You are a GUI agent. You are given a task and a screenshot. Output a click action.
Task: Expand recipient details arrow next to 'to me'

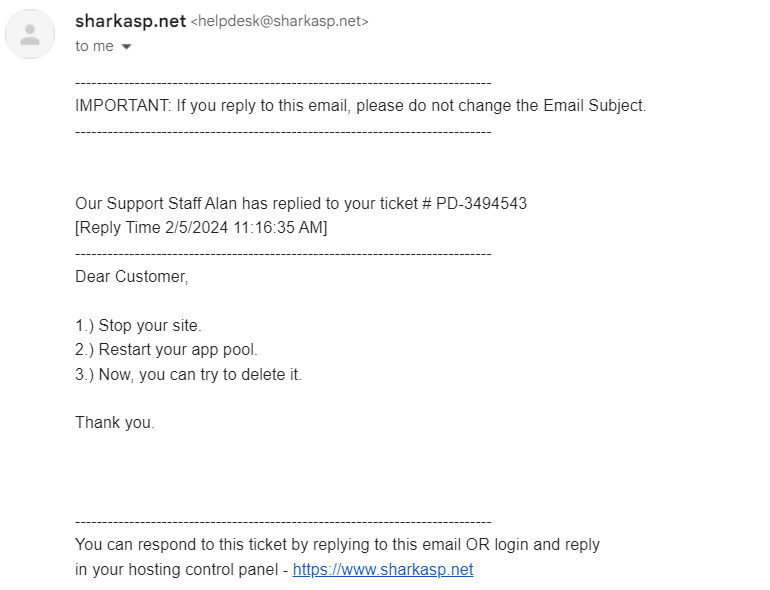126,47
